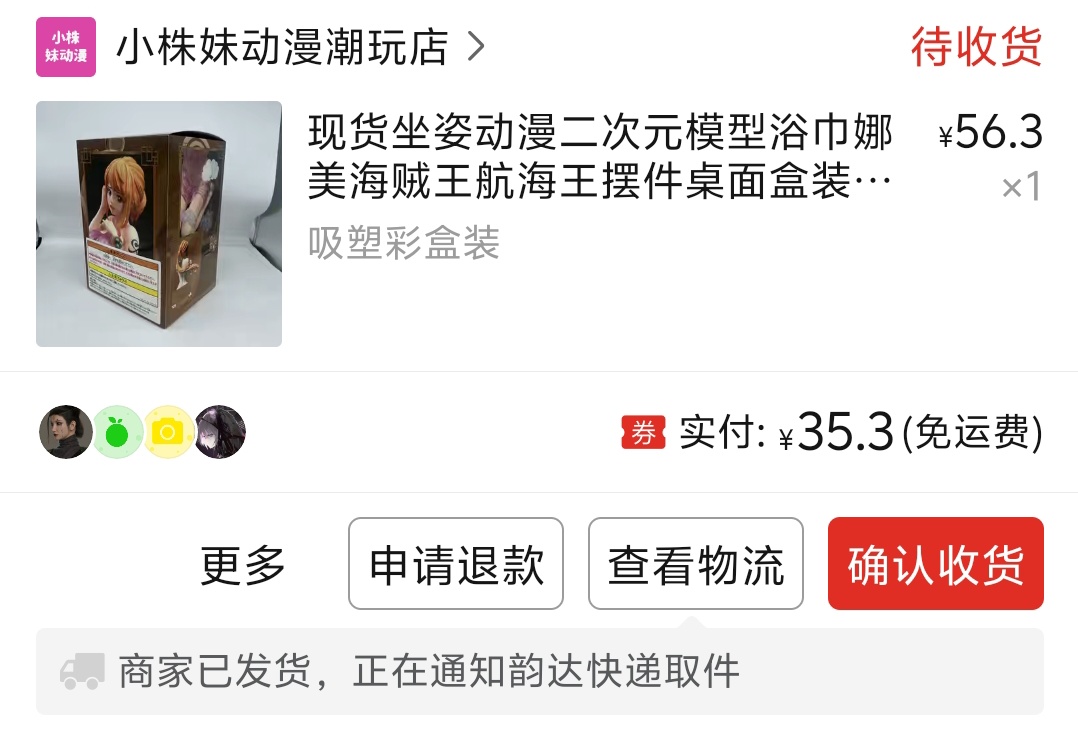Tap the red 券 coupon badge

tap(644, 433)
